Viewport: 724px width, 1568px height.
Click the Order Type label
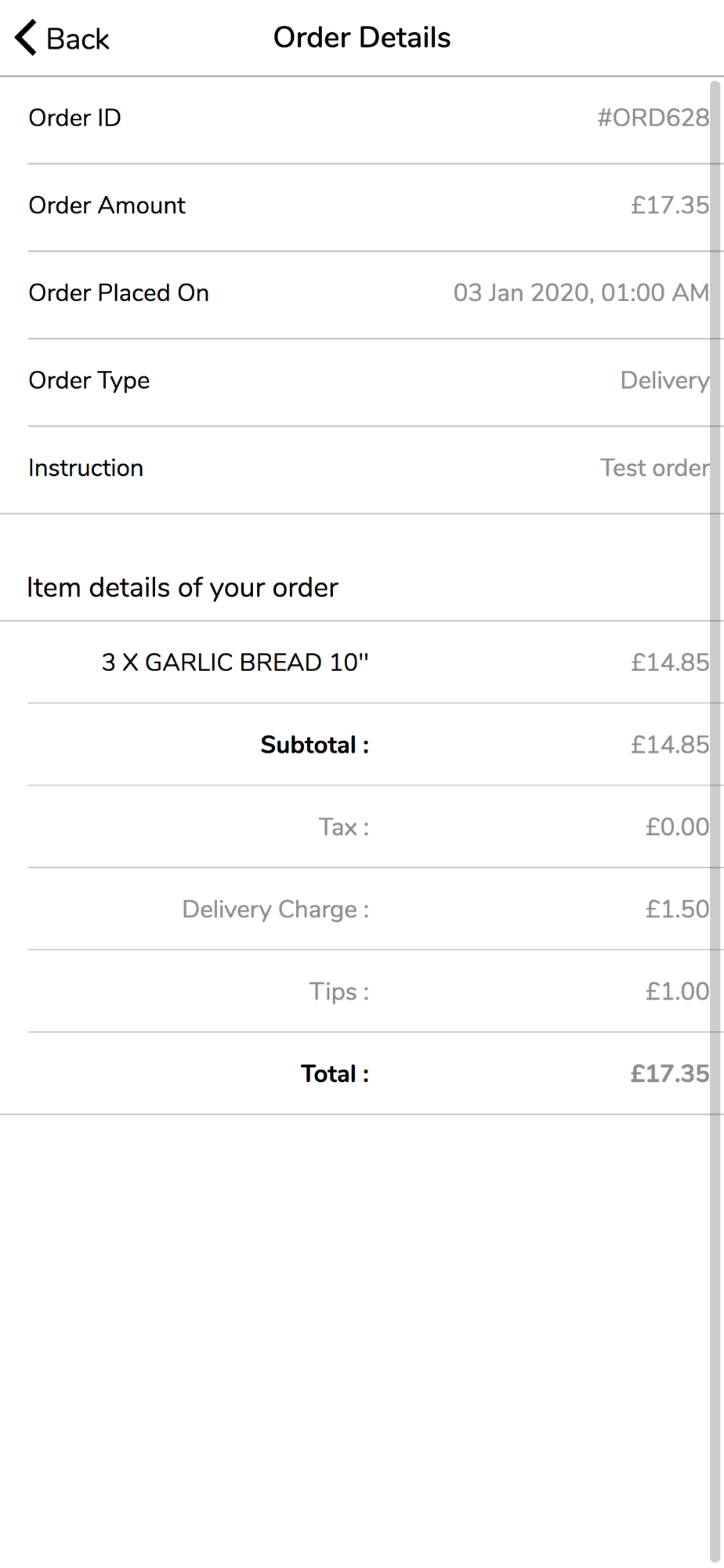[89, 381]
